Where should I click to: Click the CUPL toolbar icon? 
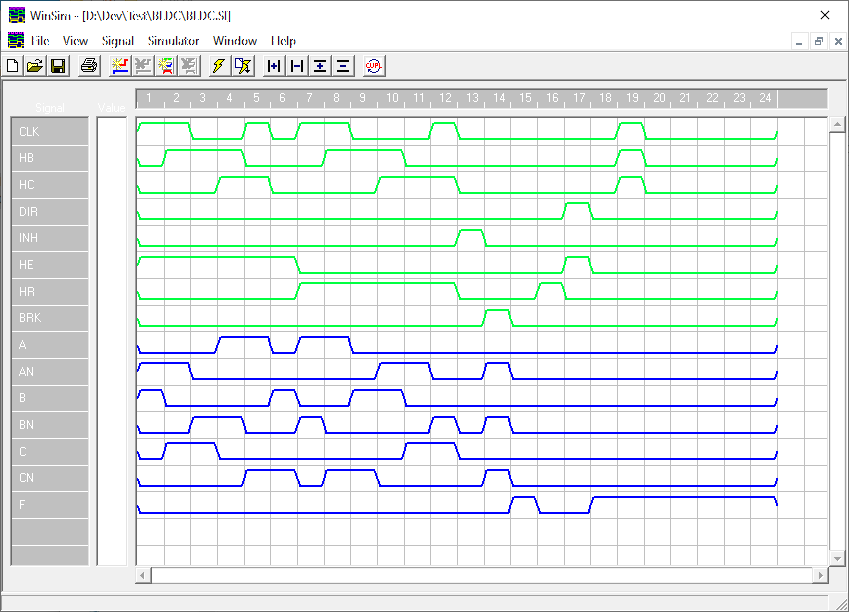[x=373, y=66]
